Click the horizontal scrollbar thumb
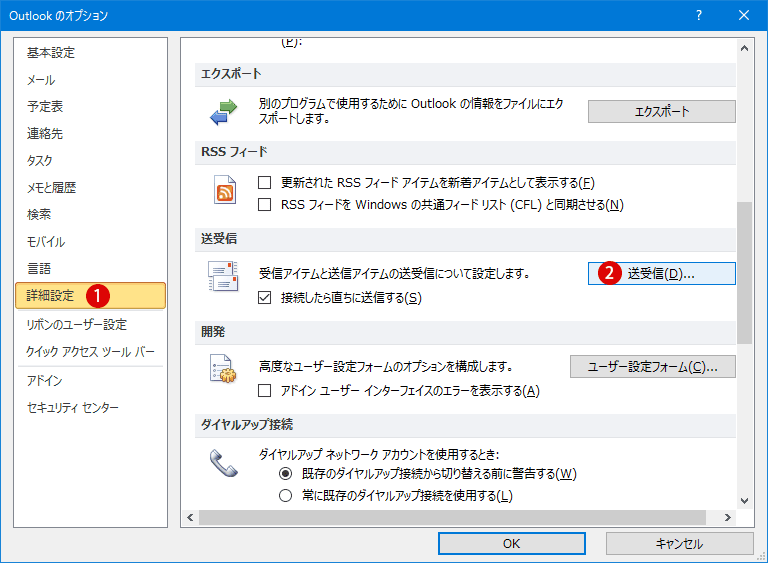This screenshot has width=768, height=563. (452, 517)
